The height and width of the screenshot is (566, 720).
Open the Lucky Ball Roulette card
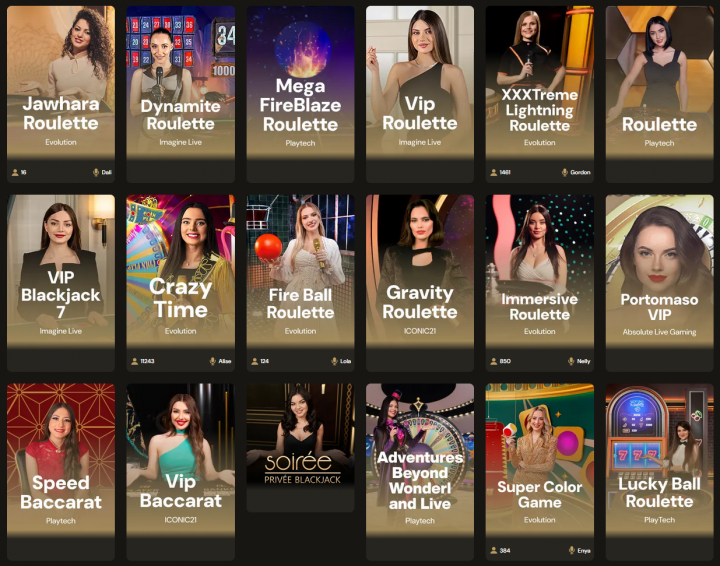coord(659,472)
